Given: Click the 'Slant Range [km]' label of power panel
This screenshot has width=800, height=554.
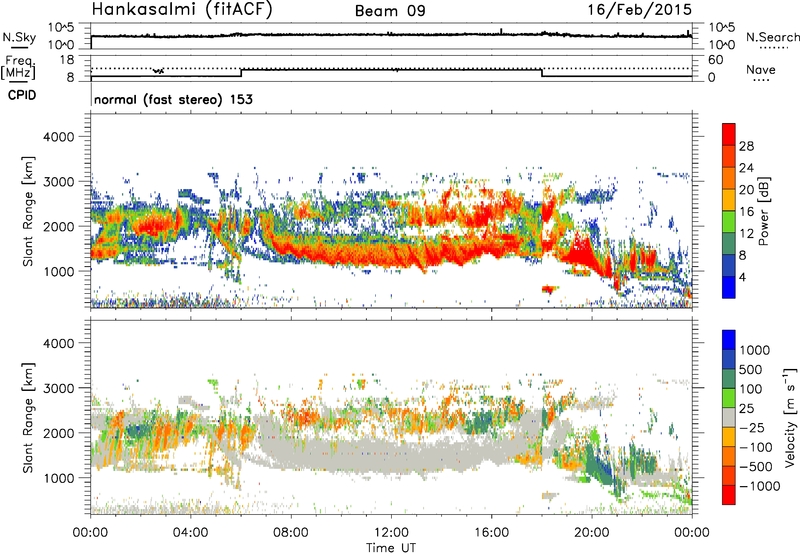Looking at the screenshot, I should 28,211.
